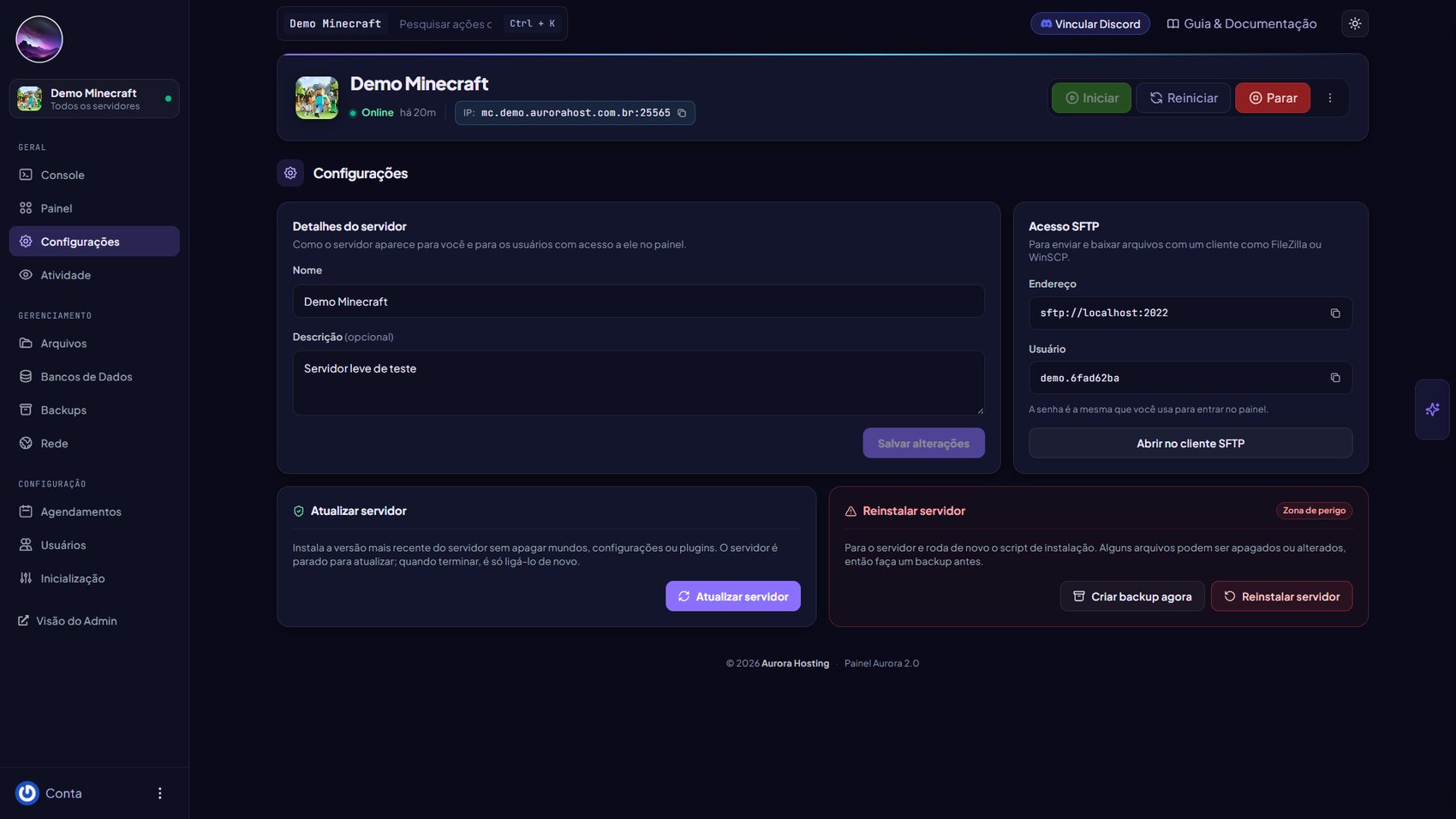Viewport: 1456px width, 819px height.
Task: Click the Demo Minecraft breadcrumb chip
Action: click(x=335, y=24)
